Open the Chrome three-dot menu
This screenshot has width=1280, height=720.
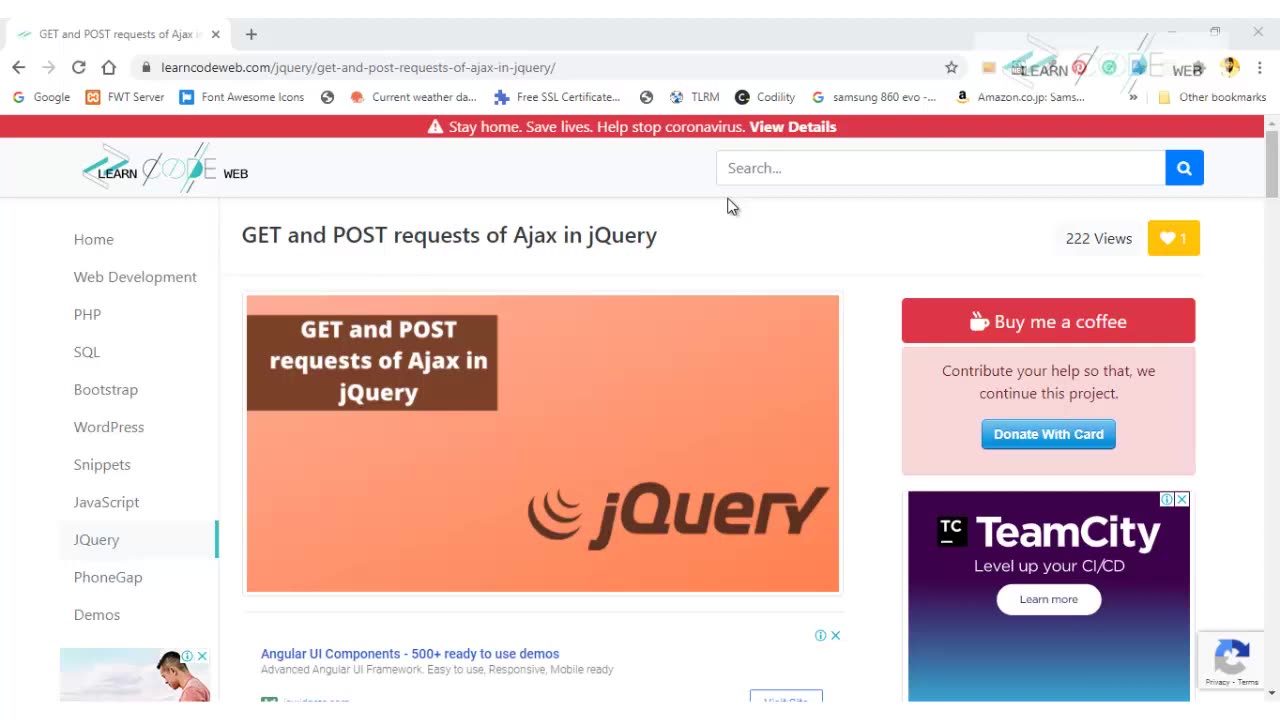(1260, 67)
